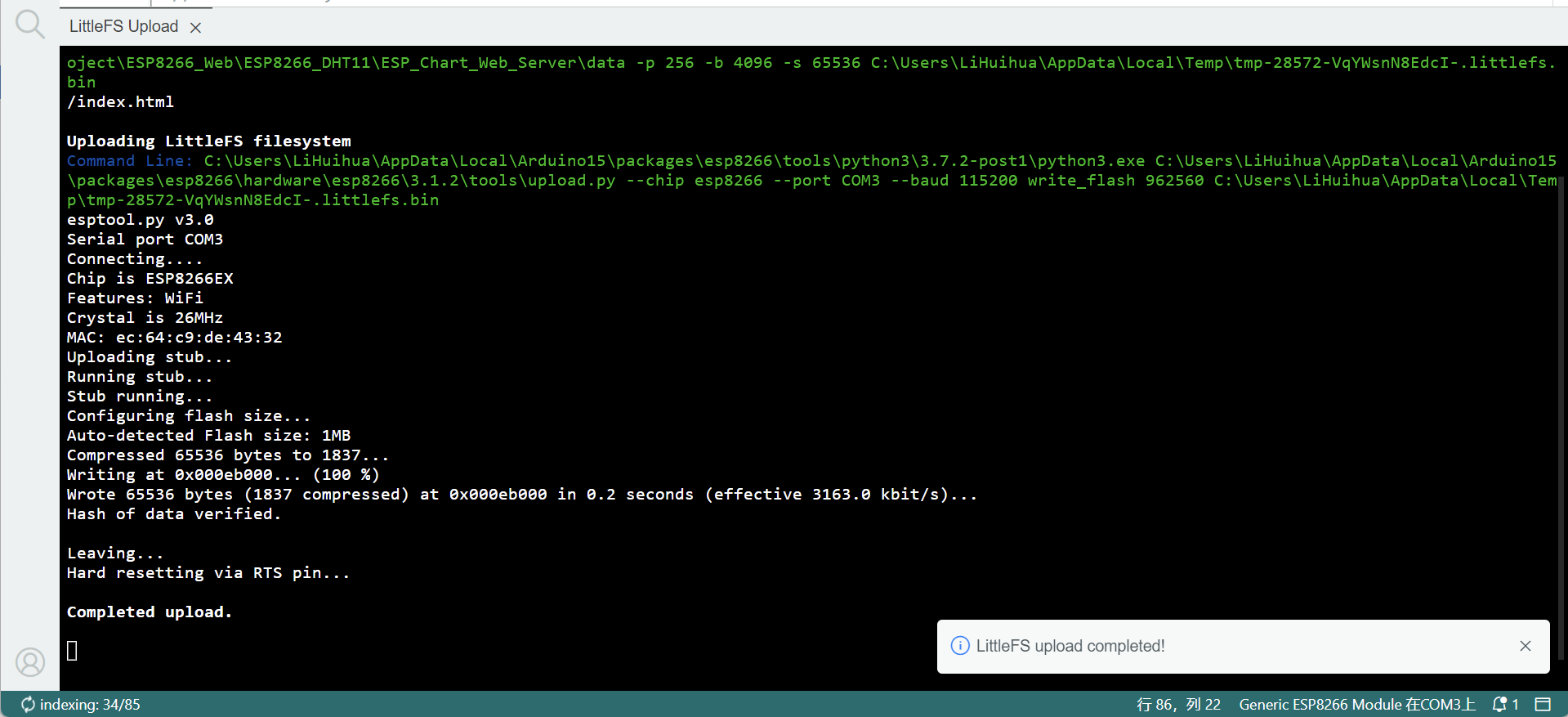
Task: Close the LittleFS Upload tab
Action: 195,28
